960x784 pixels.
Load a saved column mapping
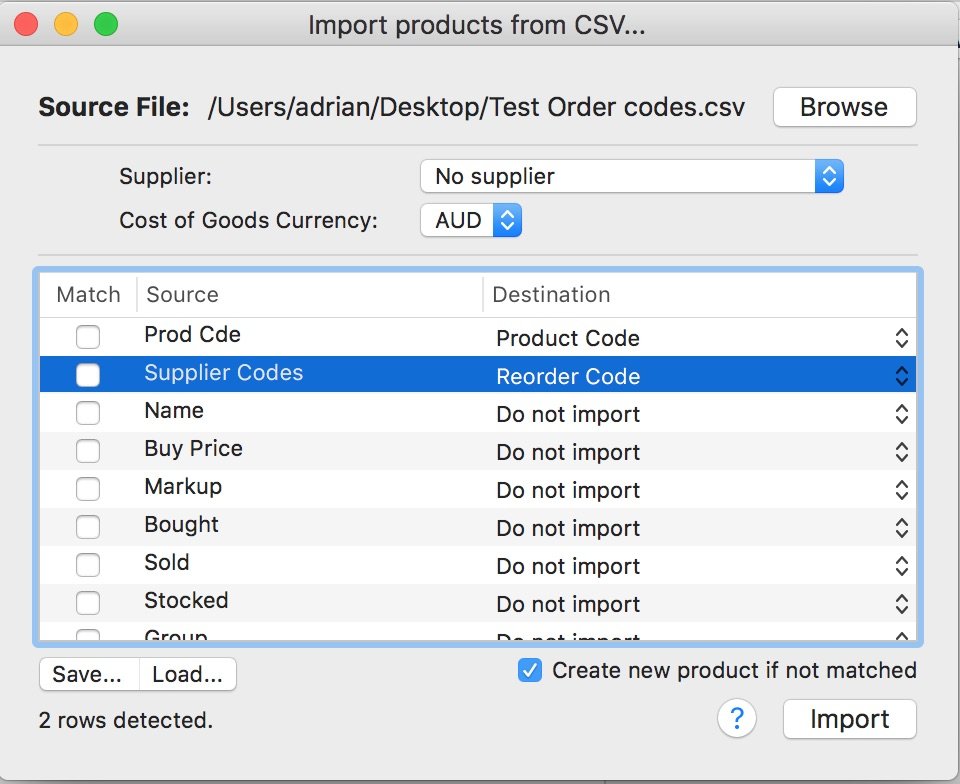[x=187, y=674]
